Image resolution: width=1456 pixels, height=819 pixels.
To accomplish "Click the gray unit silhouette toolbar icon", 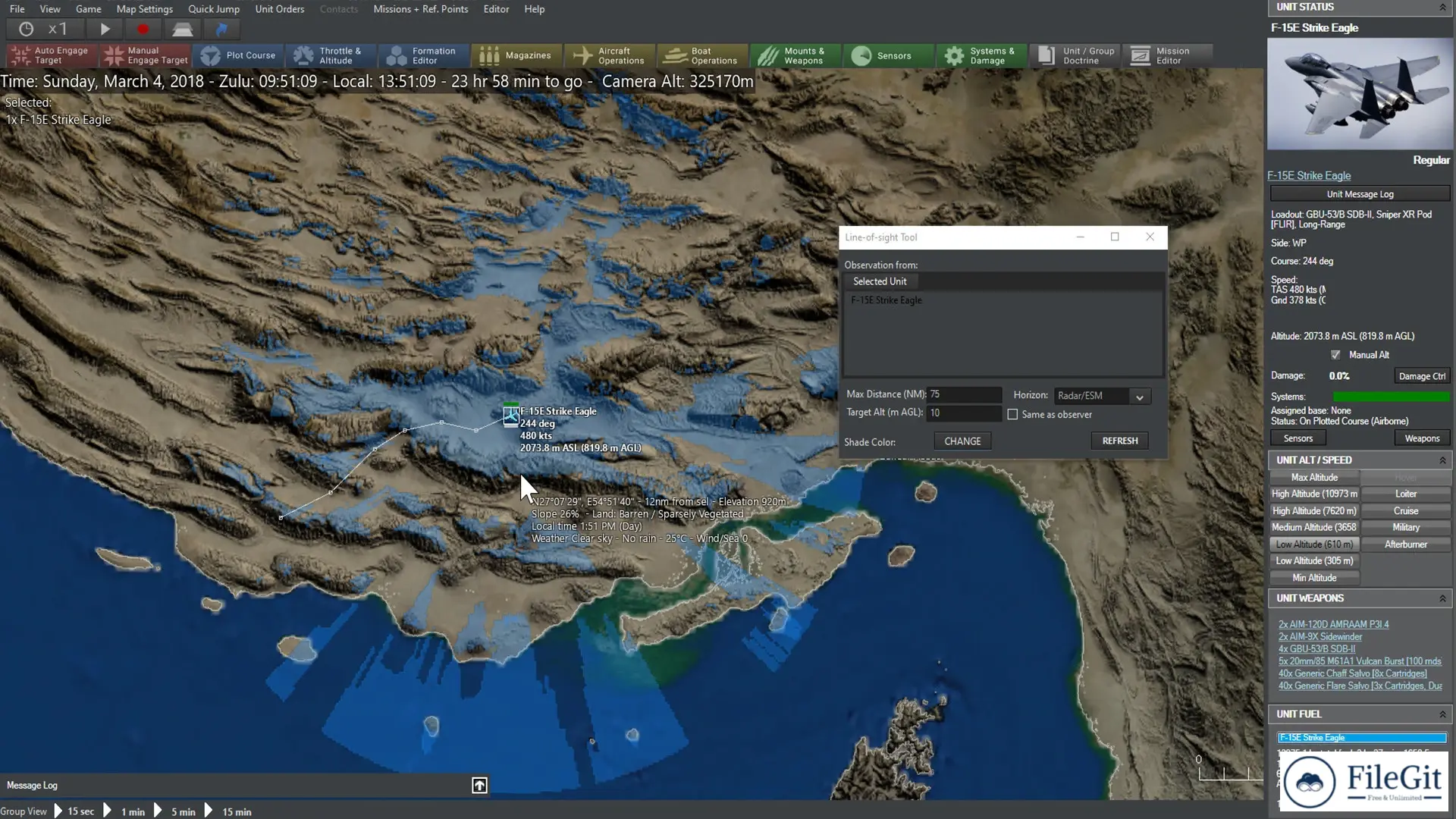I will [x=182, y=30].
